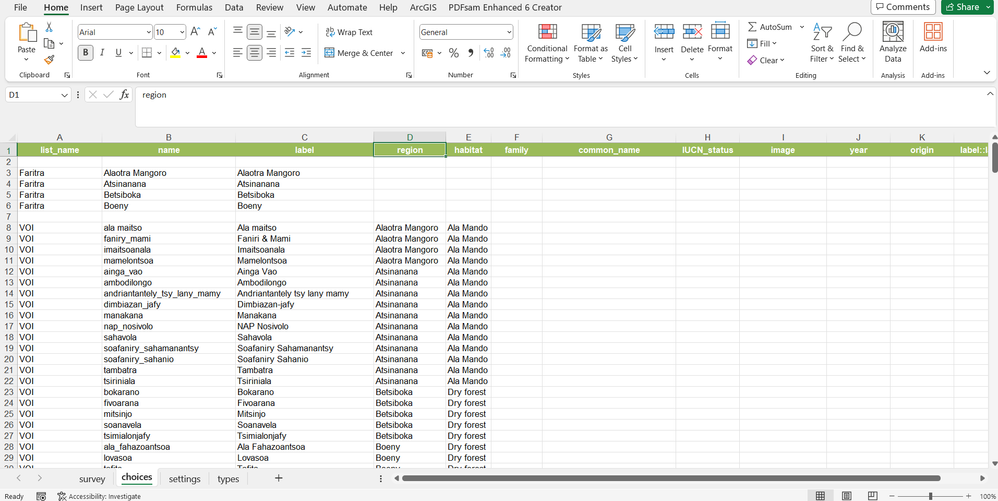Increase font size with the larger A icon
This screenshot has width=998, height=501.
[x=195, y=32]
